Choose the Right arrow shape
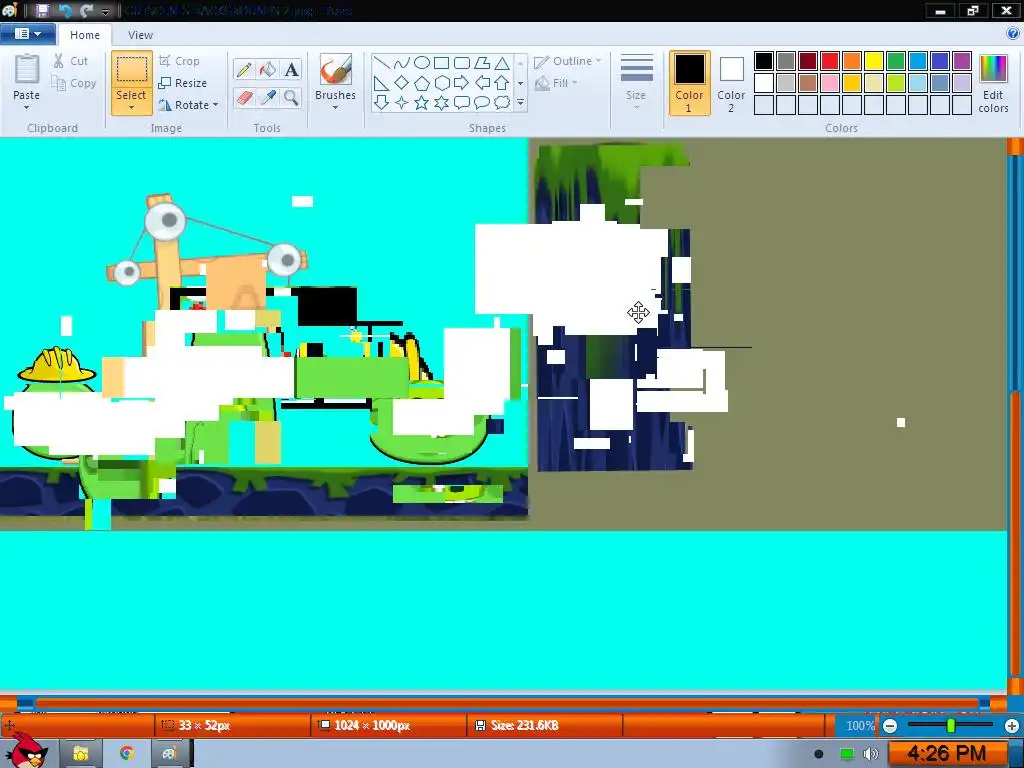This screenshot has width=1024, height=768. click(x=462, y=83)
